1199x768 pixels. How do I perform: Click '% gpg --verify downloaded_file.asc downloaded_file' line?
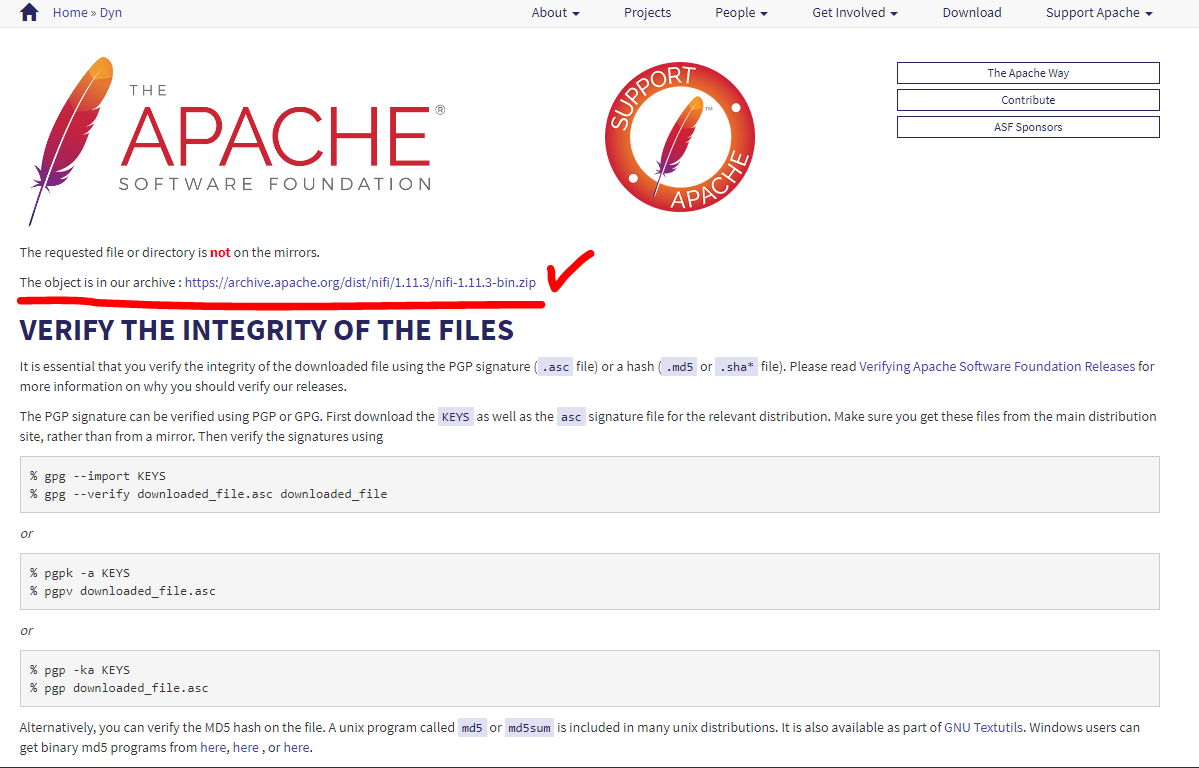pos(209,494)
